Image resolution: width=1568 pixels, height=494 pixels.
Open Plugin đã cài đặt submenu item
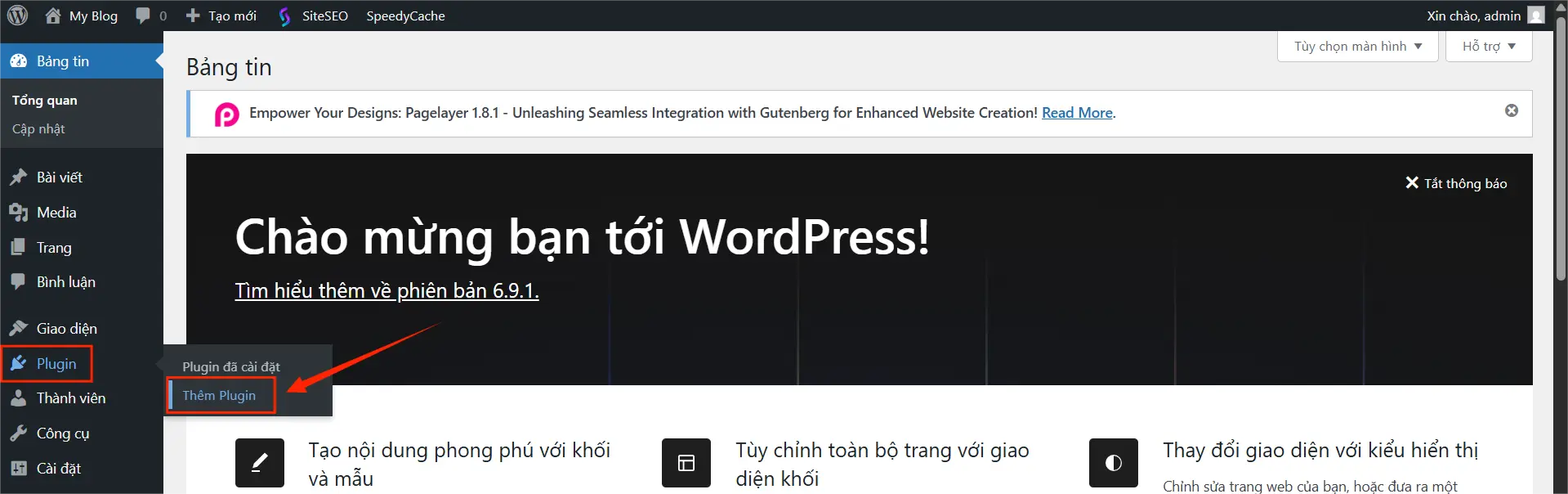click(231, 367)
